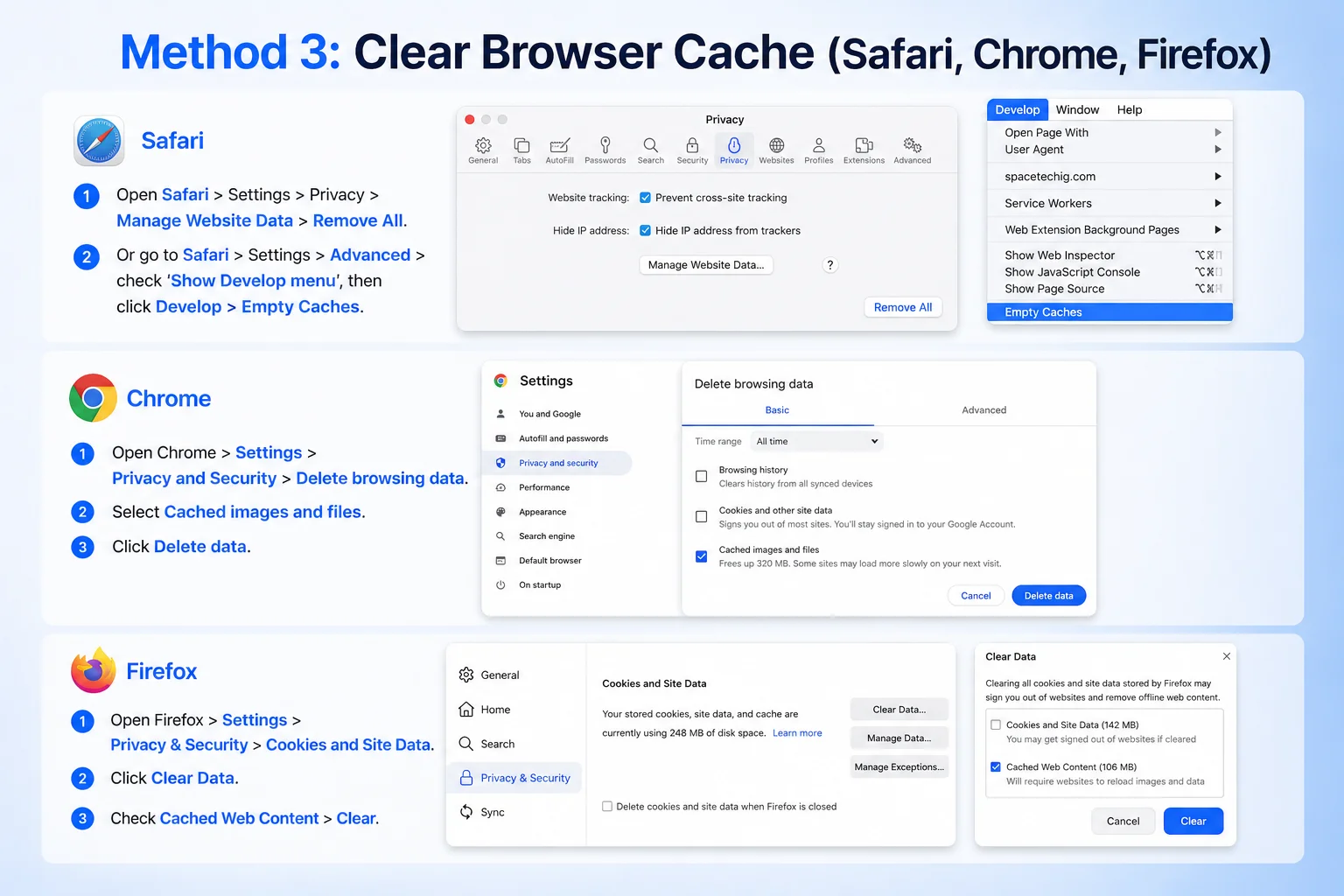1344x896 pixels.
Task: Close the Firefox Clear Data dialog
Action: coord(1227,656)
